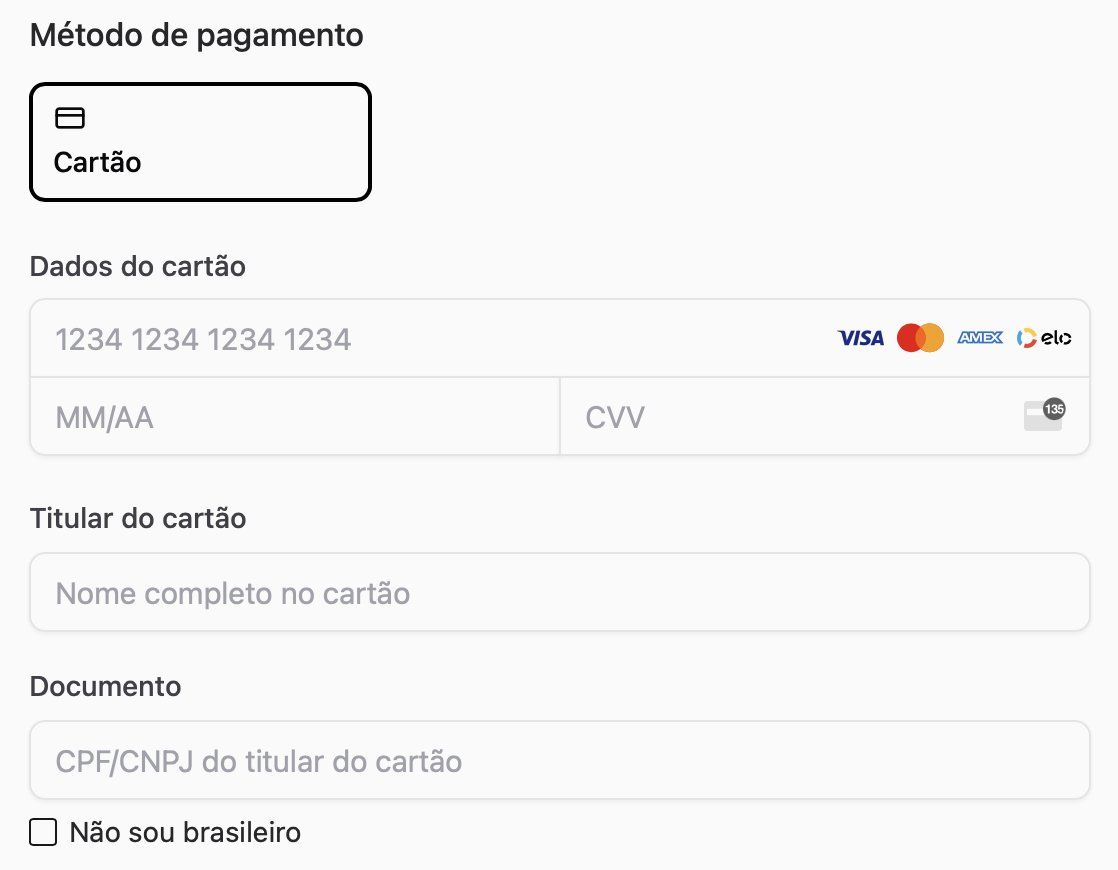
Task: Select the Cartão payment method
Action: point(200,142)
